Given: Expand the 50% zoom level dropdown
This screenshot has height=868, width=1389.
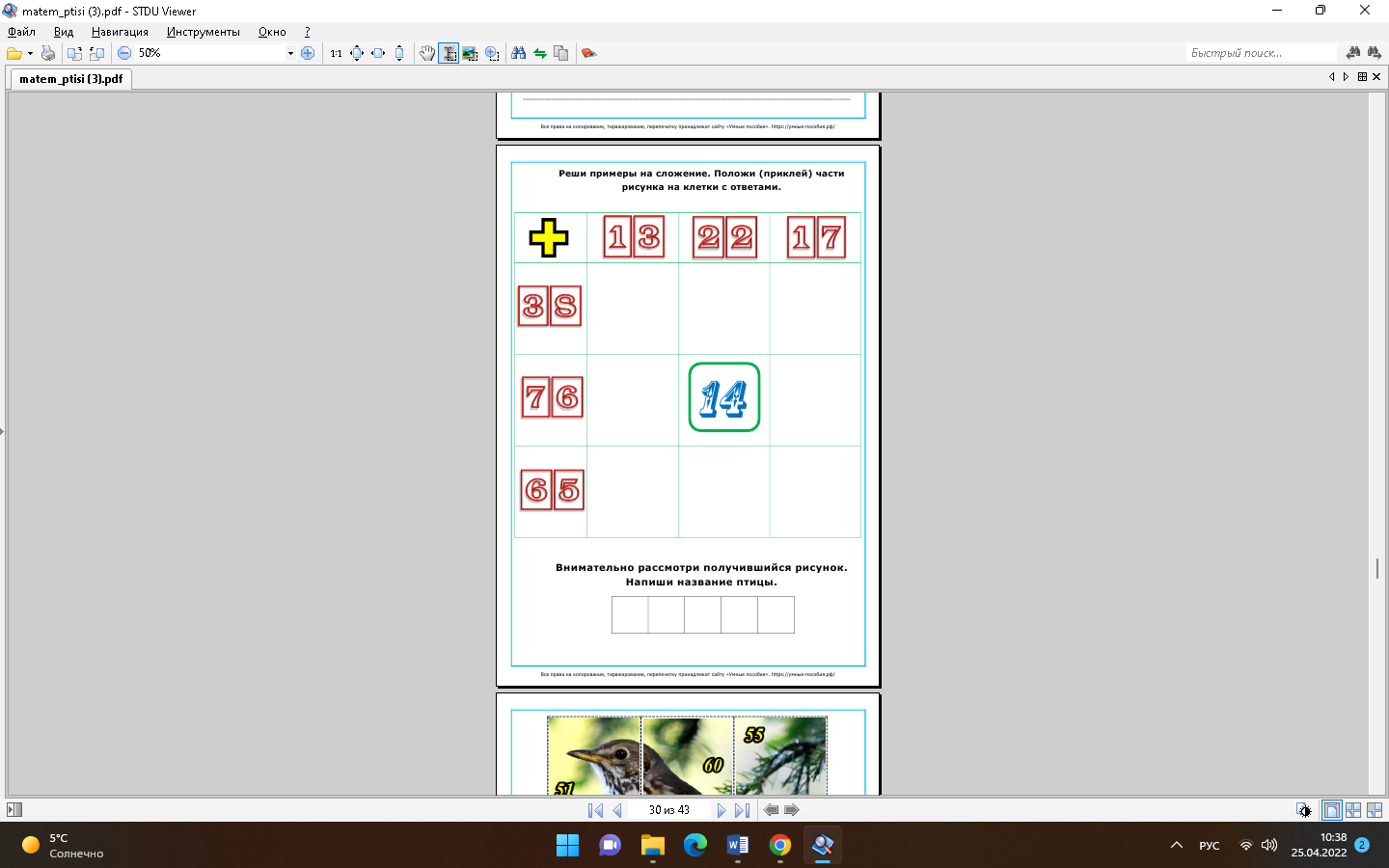Looking at the screenshot, I should pyautogui.click(x=290, y=53).
